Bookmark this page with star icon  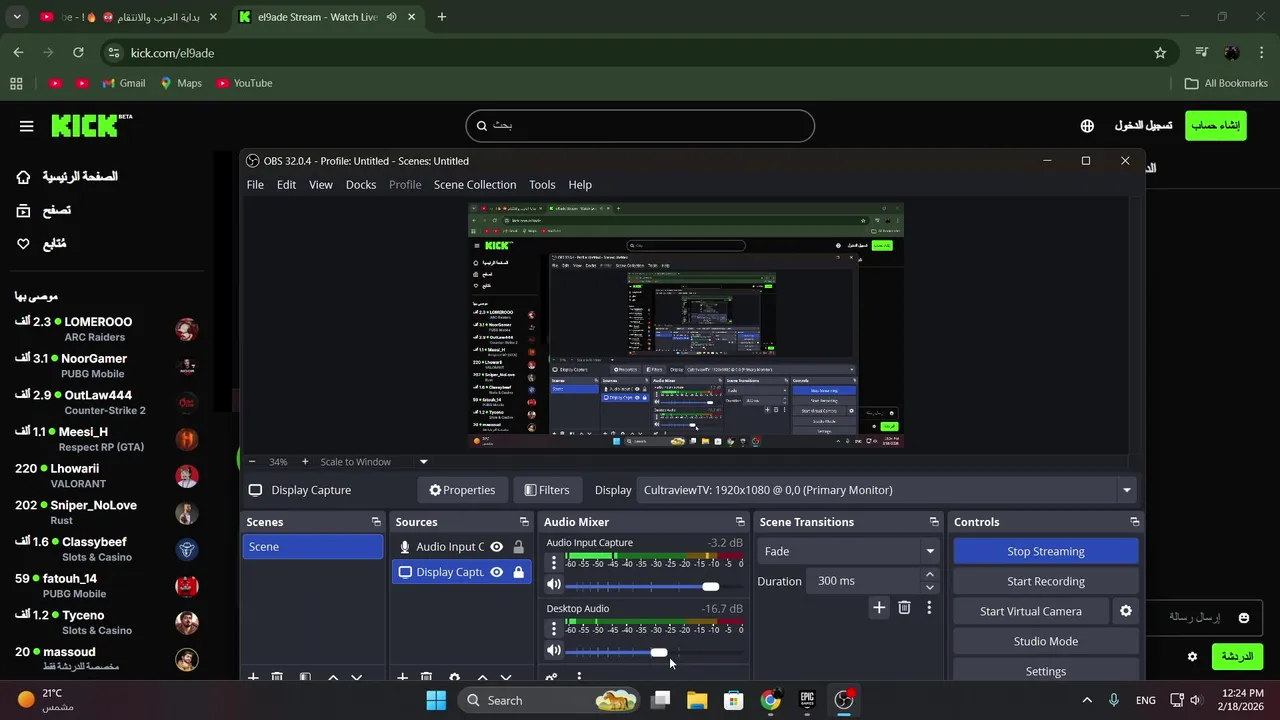[x=1160, y=53]
